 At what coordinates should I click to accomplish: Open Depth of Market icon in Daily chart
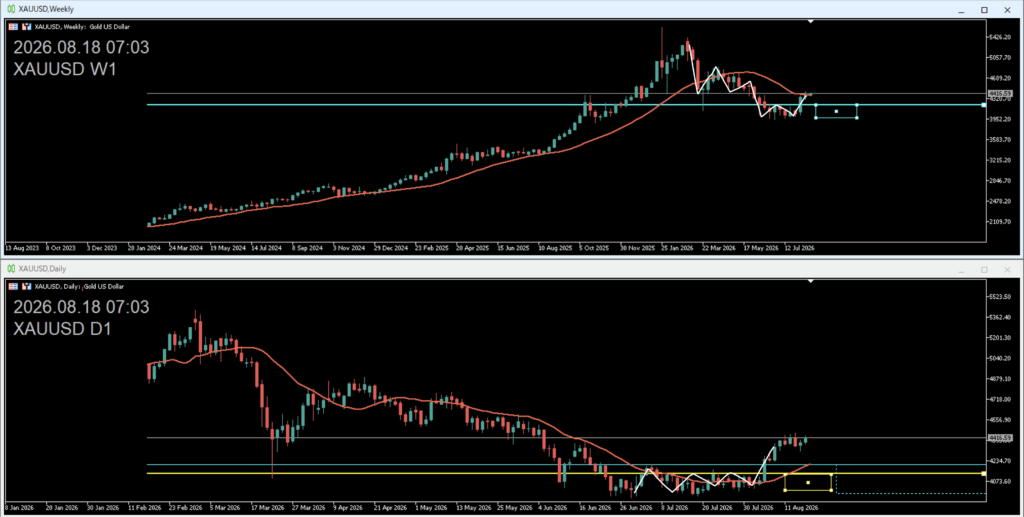click(13, 287)
